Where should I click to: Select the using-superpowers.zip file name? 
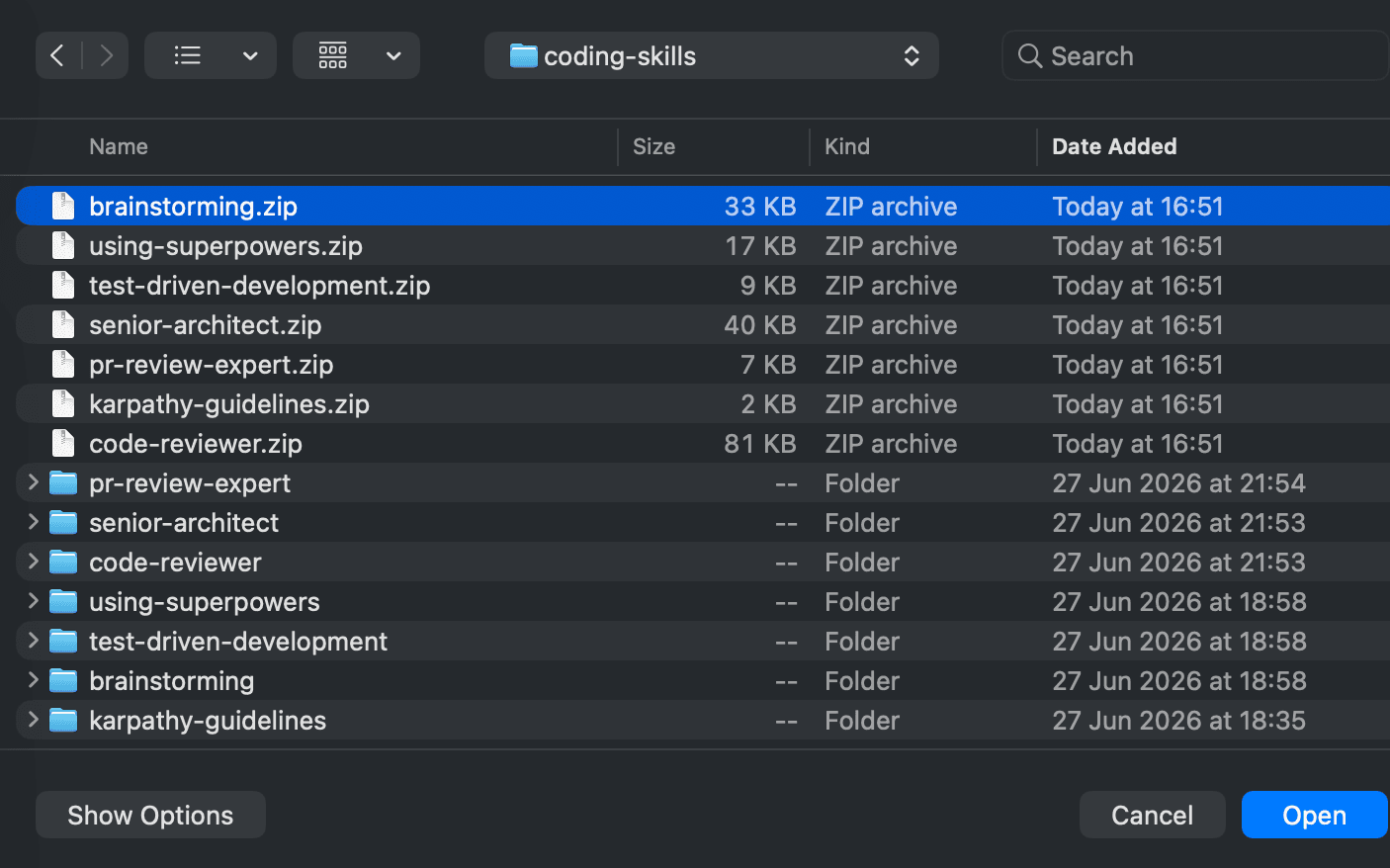click(x=225, y=245)
